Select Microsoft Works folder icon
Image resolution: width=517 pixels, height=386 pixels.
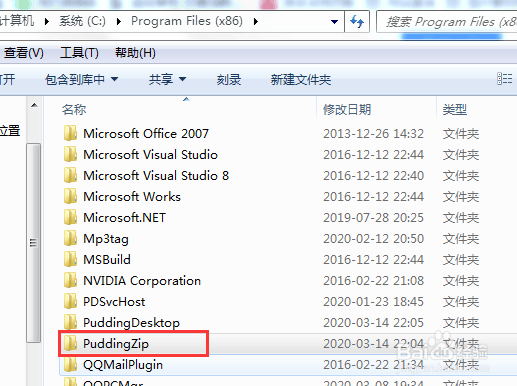coord(70,196)
